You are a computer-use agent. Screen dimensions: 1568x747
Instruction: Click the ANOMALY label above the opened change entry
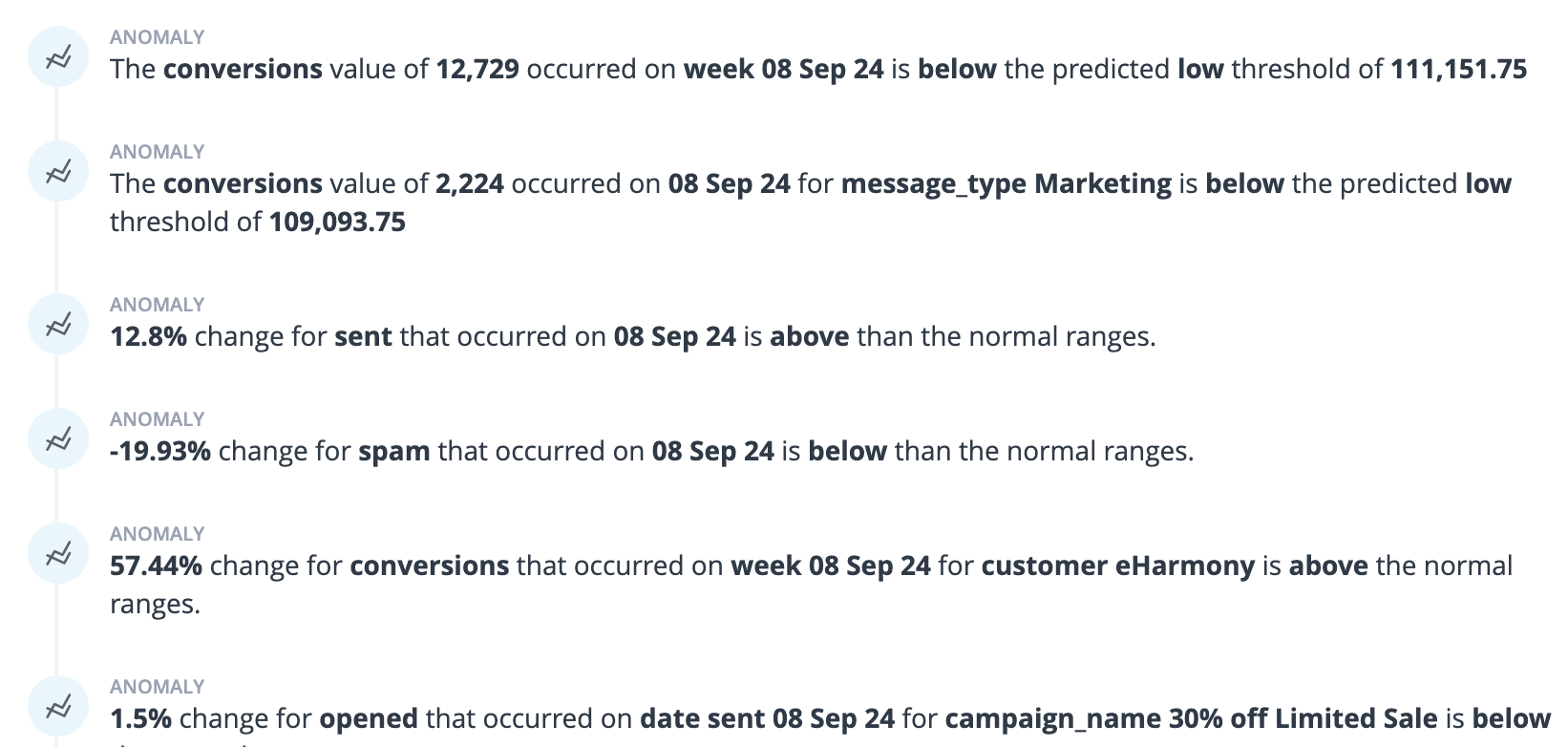click(157, 687)
